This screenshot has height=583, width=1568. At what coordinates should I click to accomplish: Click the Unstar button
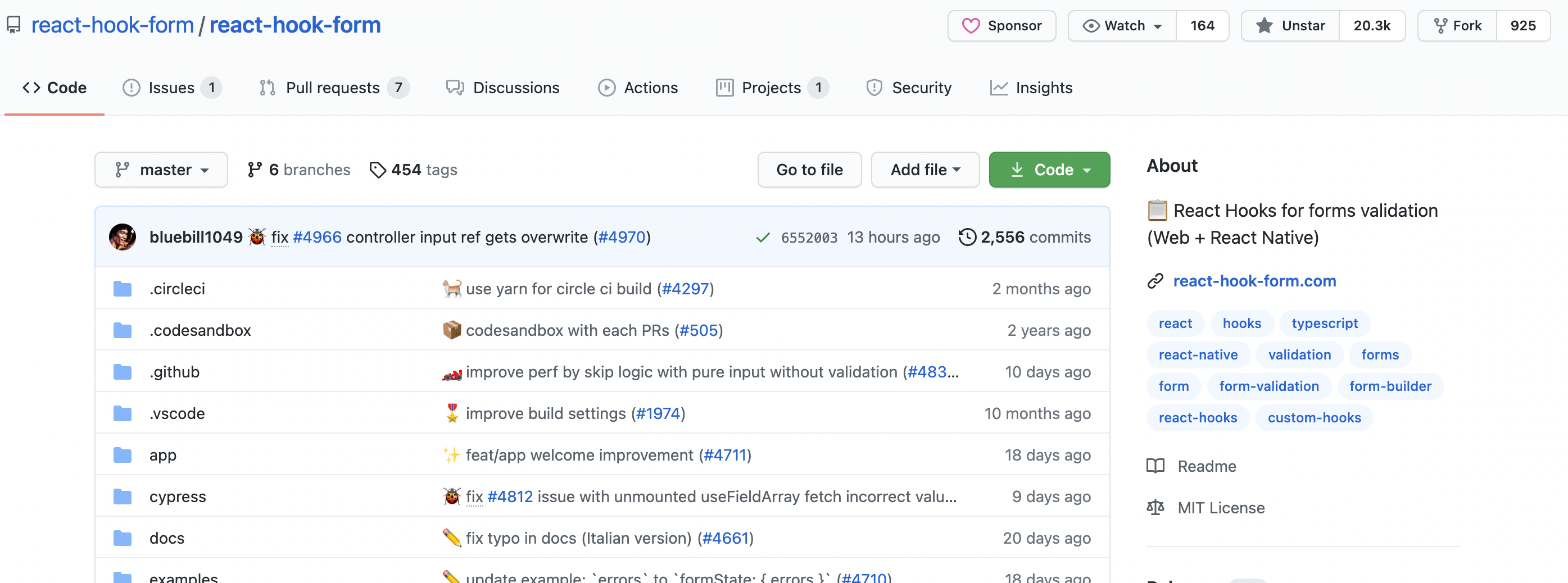(1290, 26)
